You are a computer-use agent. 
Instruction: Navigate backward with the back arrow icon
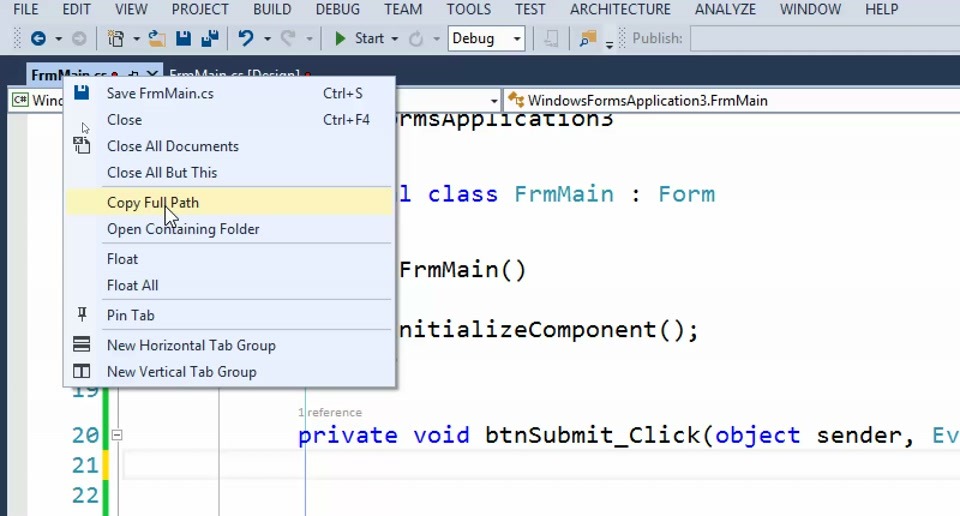38,39
